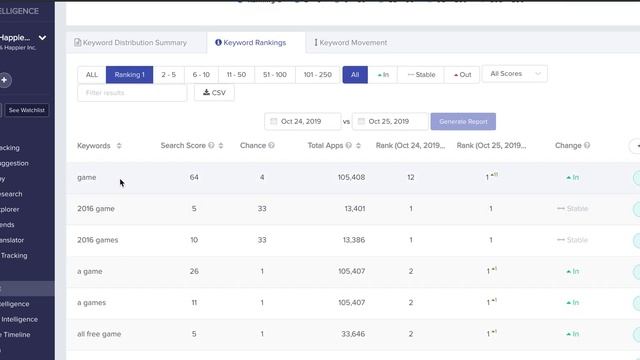Open the Change column help icon
This screenshot has width=640, height=360.
[x=587, y=145]
